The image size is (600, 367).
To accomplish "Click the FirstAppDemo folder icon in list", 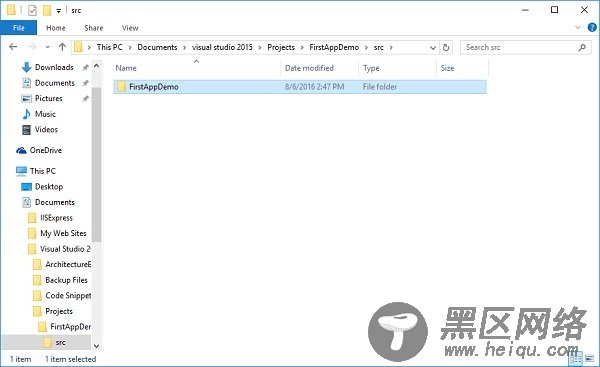I will [121, 86].
